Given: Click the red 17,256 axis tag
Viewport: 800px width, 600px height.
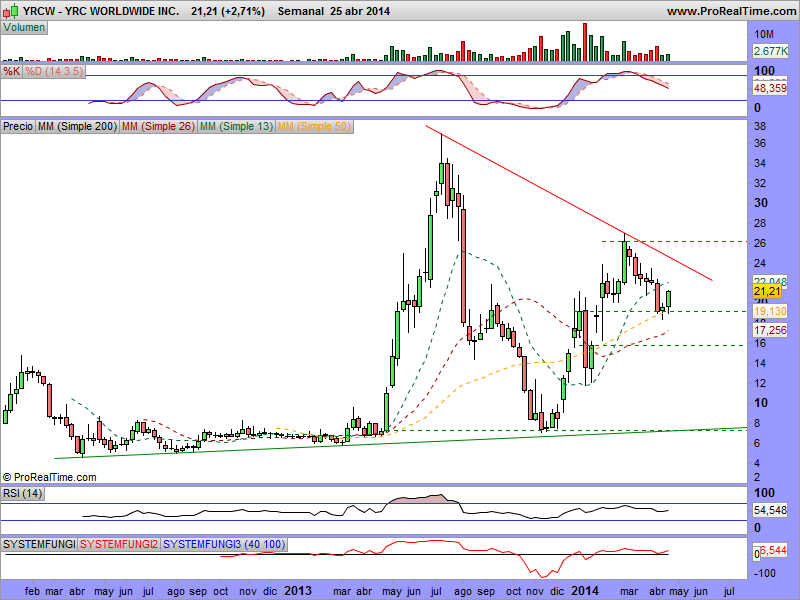Looking at the screenshot, I should point(770,330).
